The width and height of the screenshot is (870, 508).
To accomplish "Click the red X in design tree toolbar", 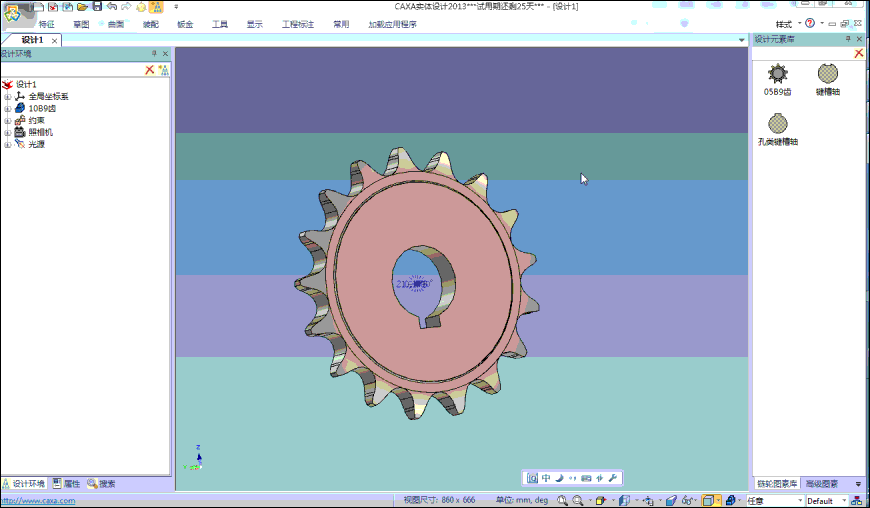I will [x=149, y=70].
